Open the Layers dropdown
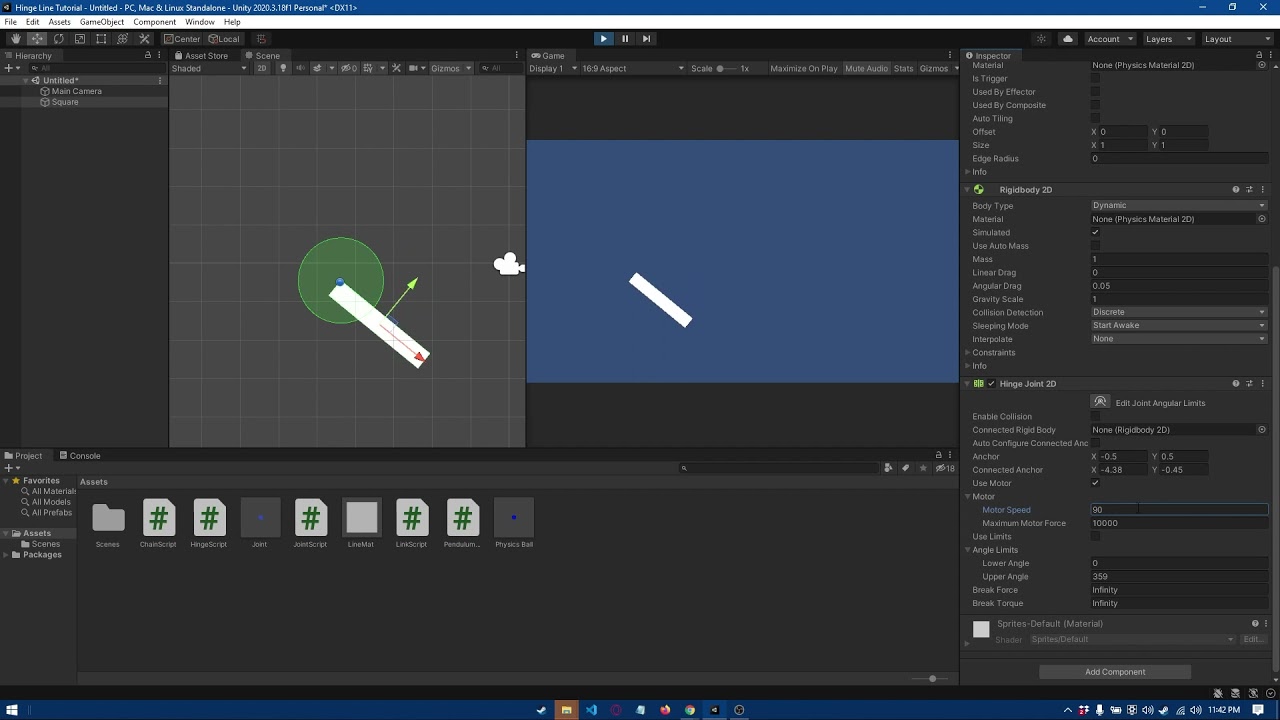The height and width of the screenshot is (720, 1280). click(x=1168, y=39)
